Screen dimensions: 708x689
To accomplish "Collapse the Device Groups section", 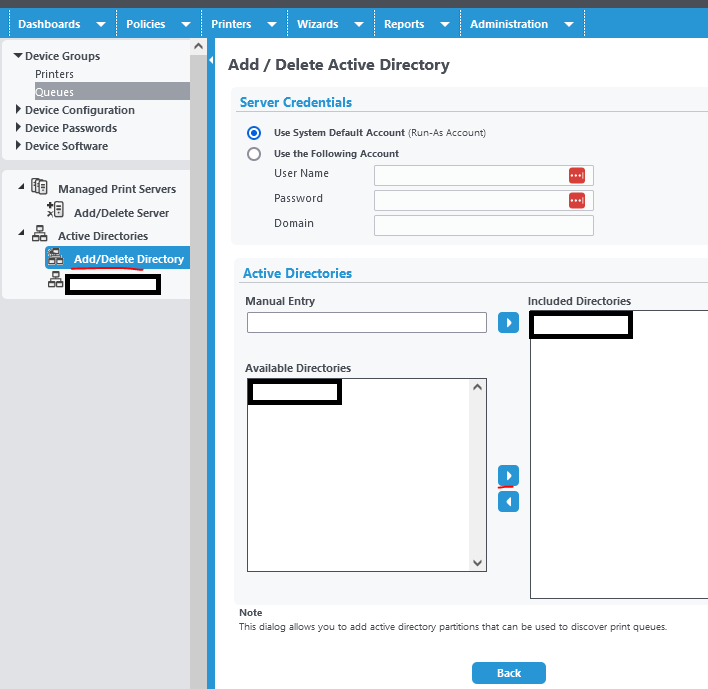I will click(18, 56).
